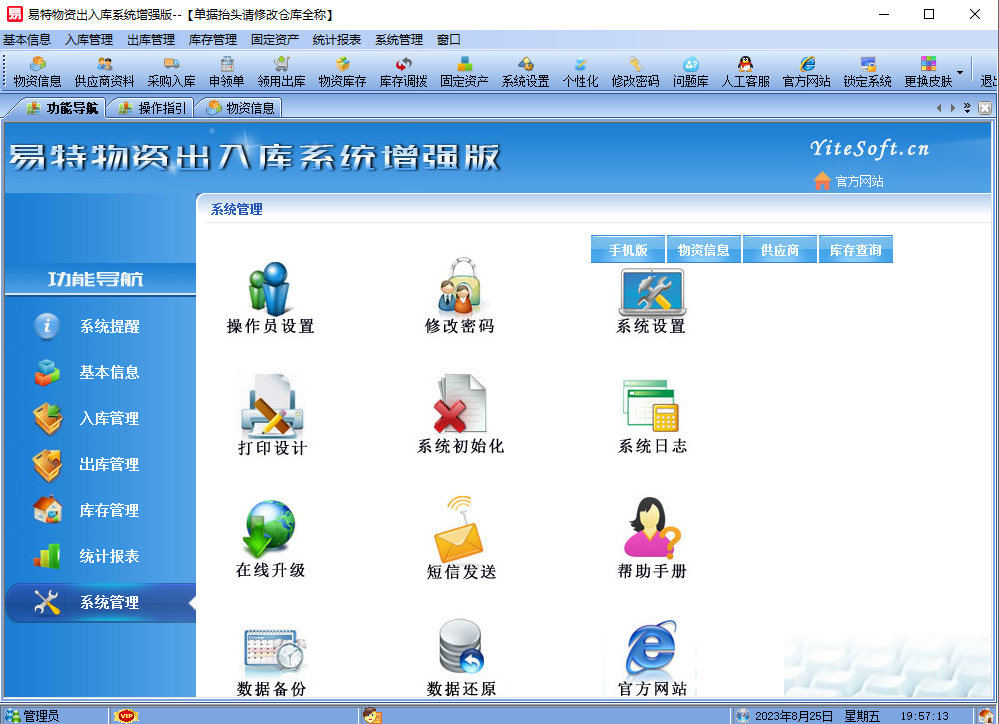Open 固定资产 toolbar icon
Viewport: 999px width, 724px height.
click(464, 72)
